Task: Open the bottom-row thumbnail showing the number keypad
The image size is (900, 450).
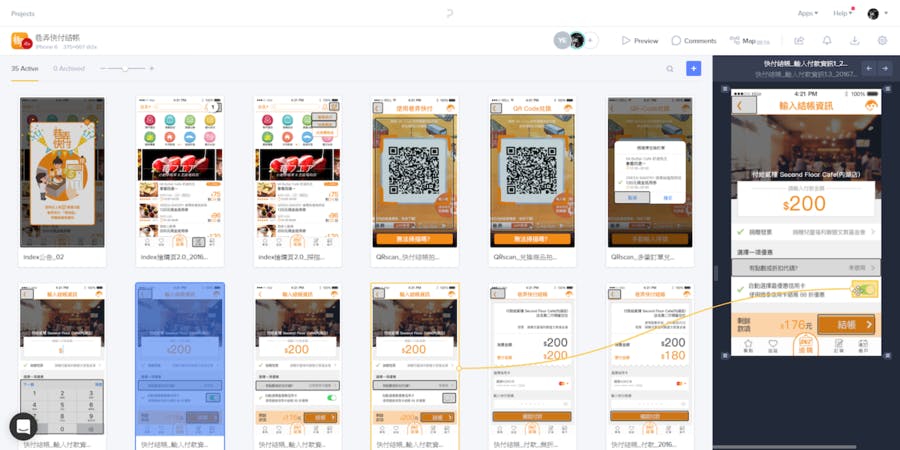Action: pyautogui.click(x=63, y=359)
